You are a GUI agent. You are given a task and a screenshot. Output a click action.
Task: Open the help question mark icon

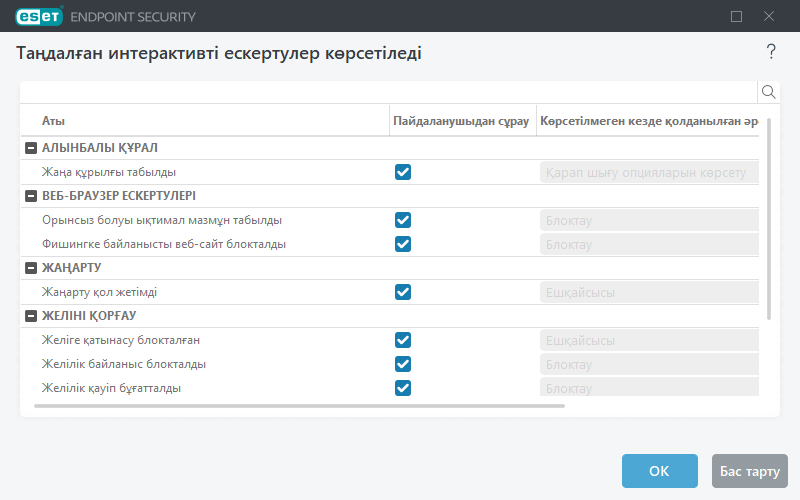coord(771,52)
